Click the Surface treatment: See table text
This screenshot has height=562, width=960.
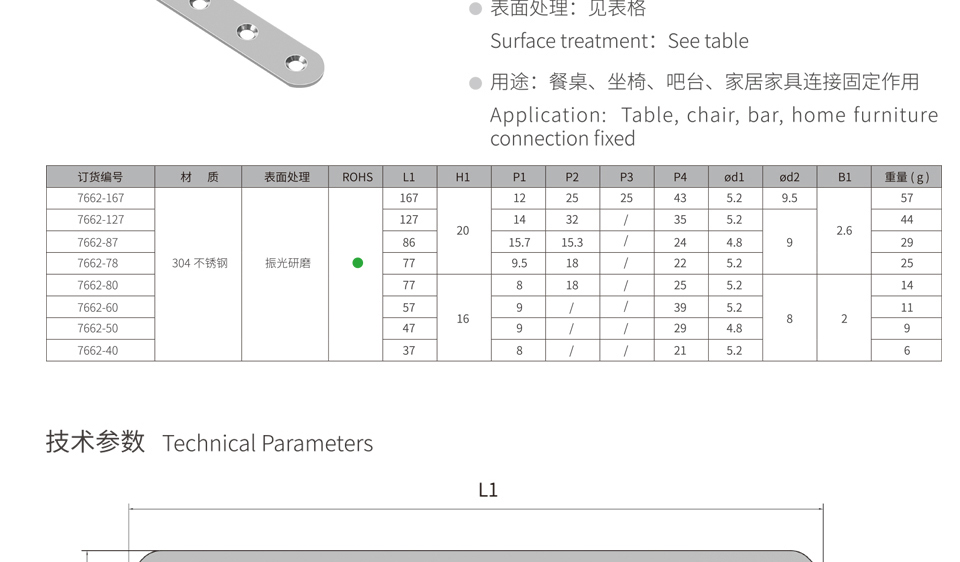[619, 41]
